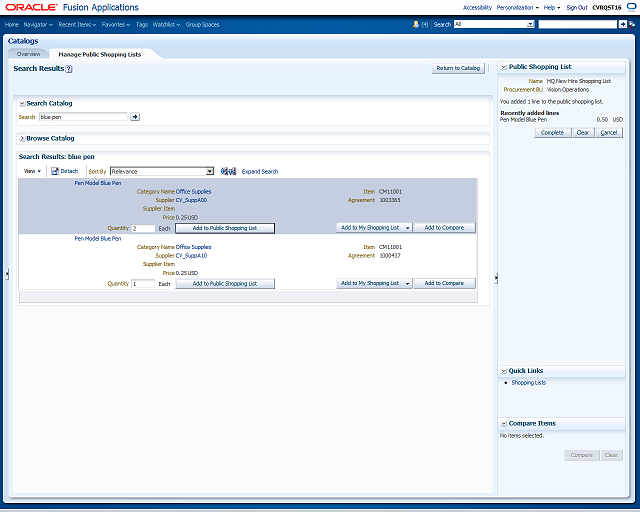The image size is (640, 512).
Task: Click the disabled Compare button
Action: [582, 455]
